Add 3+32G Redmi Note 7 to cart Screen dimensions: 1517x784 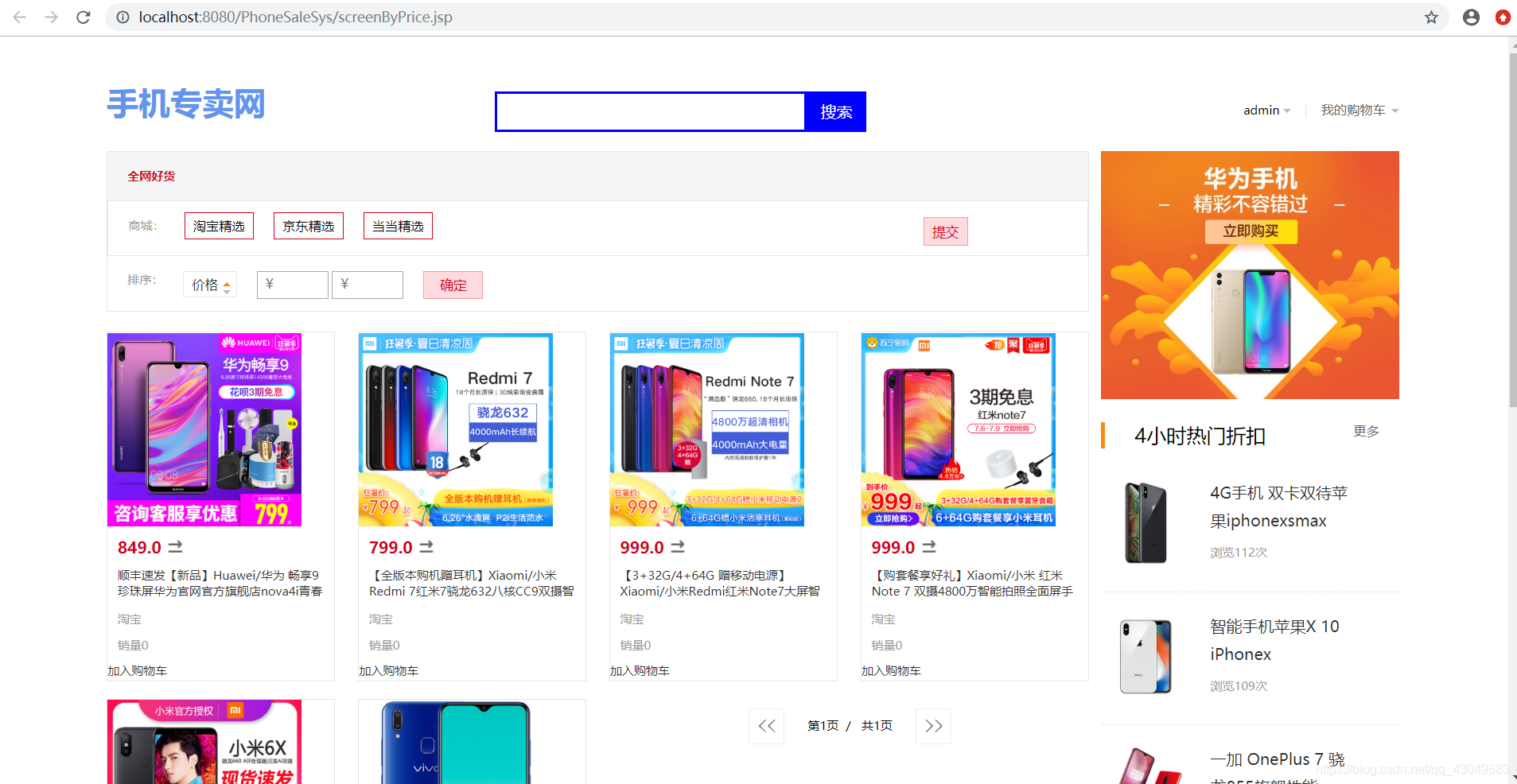640,671
